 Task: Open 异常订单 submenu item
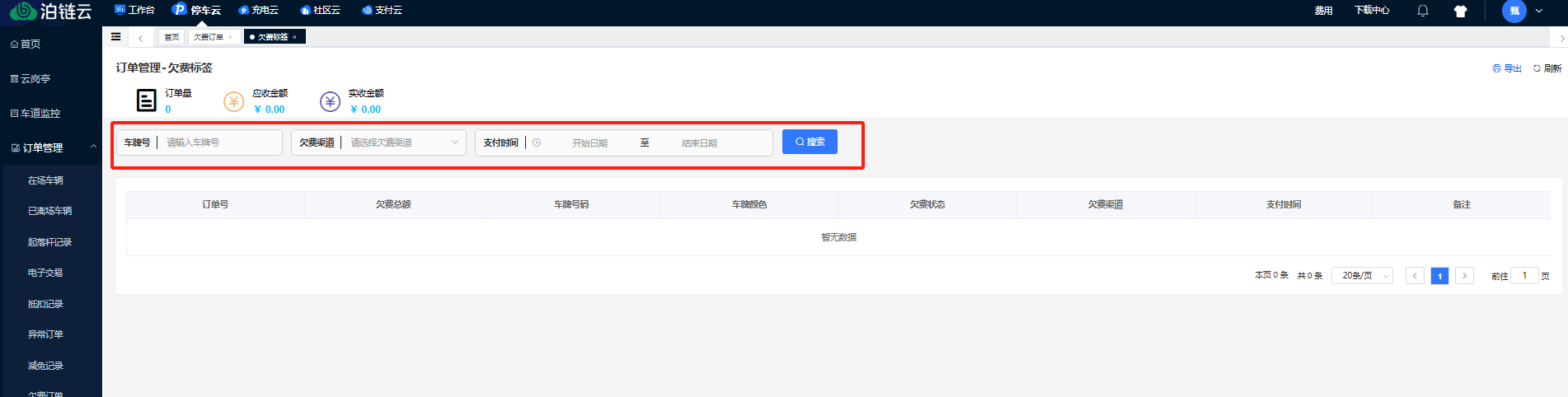[x=45, y=334]
